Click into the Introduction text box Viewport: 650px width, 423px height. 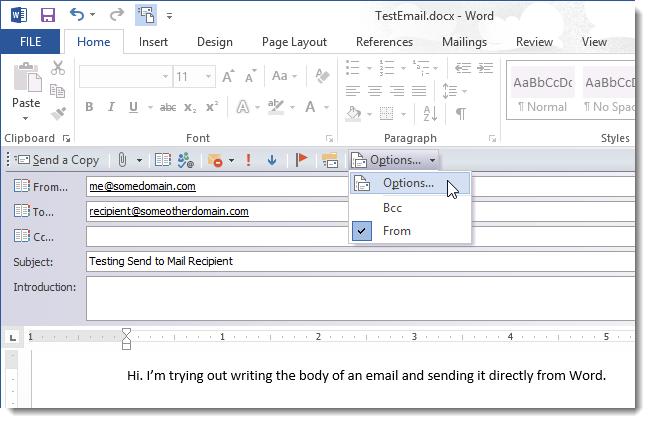pyautogui.click(x=360, y=299)
